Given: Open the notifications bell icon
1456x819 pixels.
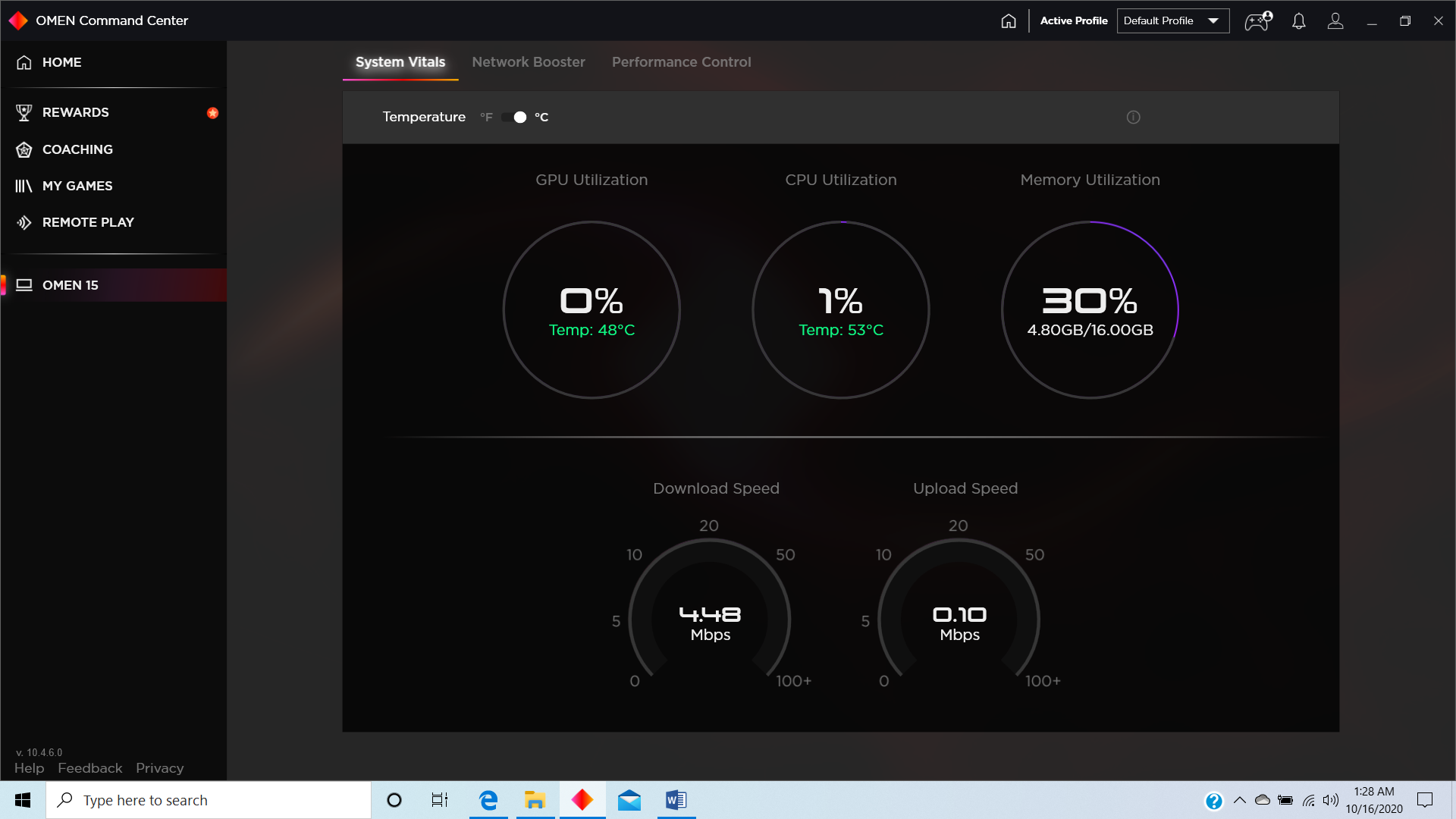Looking at the screenshot, I should (1298, 20).
